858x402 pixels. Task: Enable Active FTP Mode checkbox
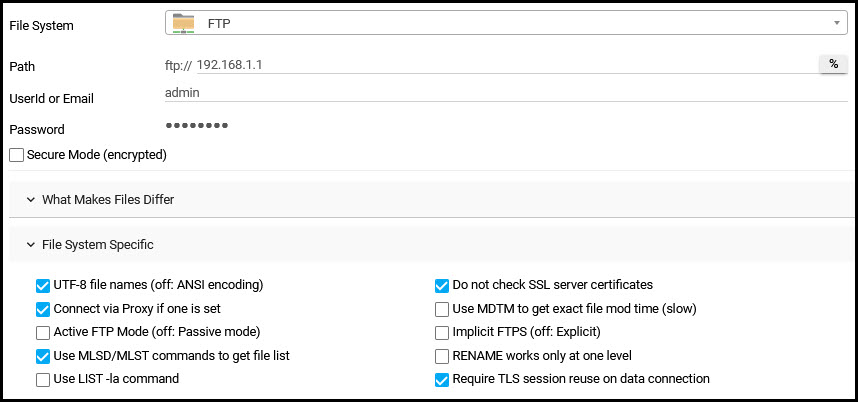click(x=43, y=332)
